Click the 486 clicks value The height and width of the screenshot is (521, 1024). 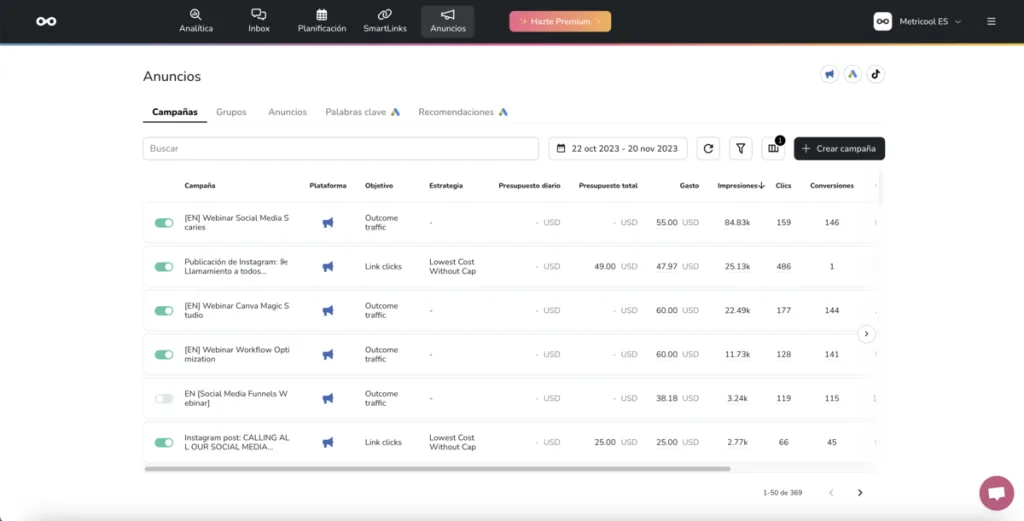(784, 266)
